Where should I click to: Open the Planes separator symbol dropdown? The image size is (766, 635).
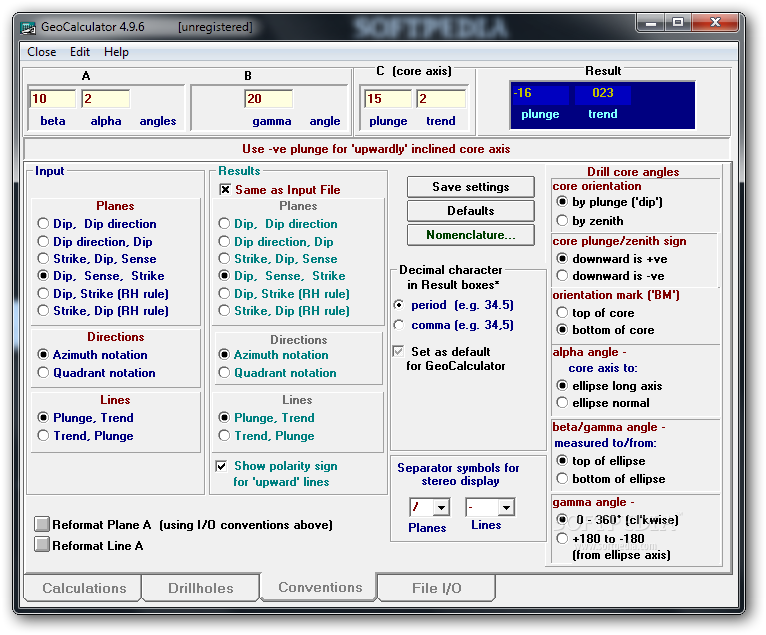point(441,508)
